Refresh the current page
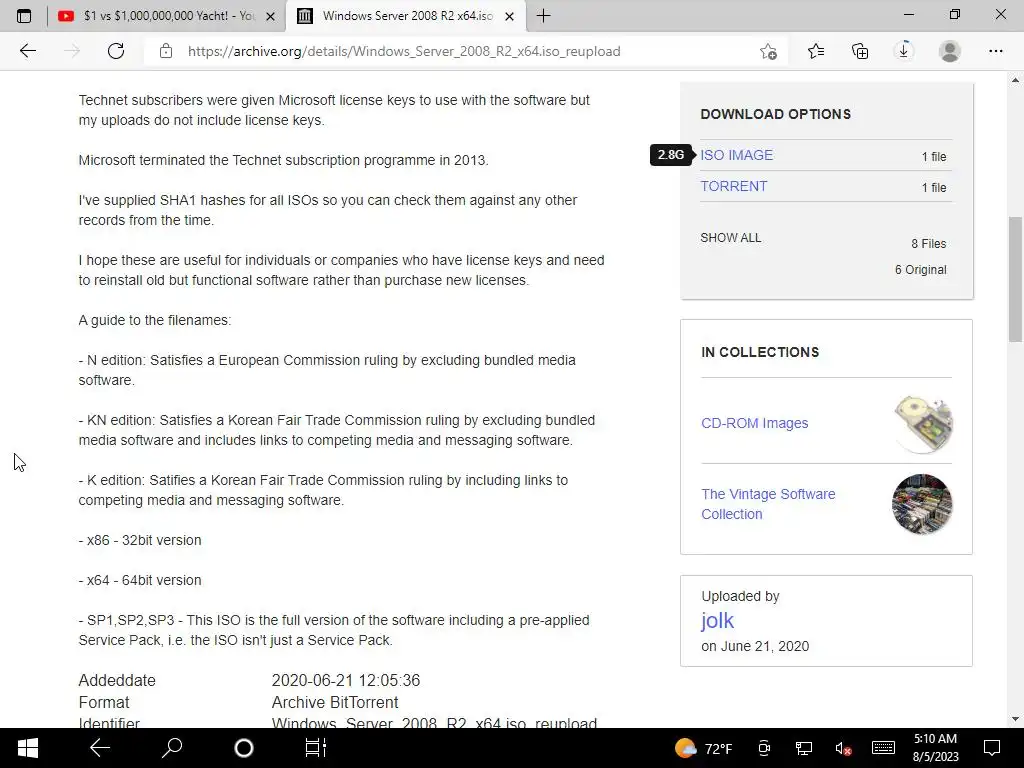 [116, 51]
